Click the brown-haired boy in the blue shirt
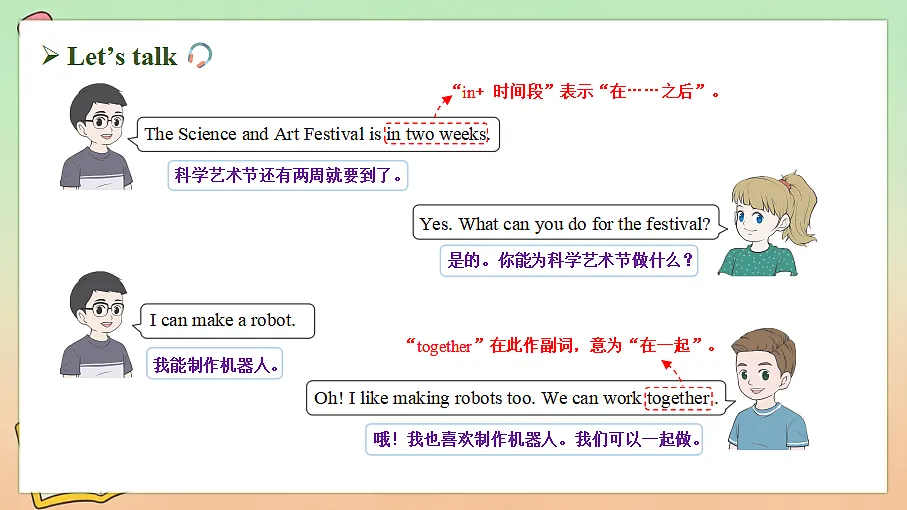Image resolution: width=907 pixels, height=510 pixels. [768, 389]
